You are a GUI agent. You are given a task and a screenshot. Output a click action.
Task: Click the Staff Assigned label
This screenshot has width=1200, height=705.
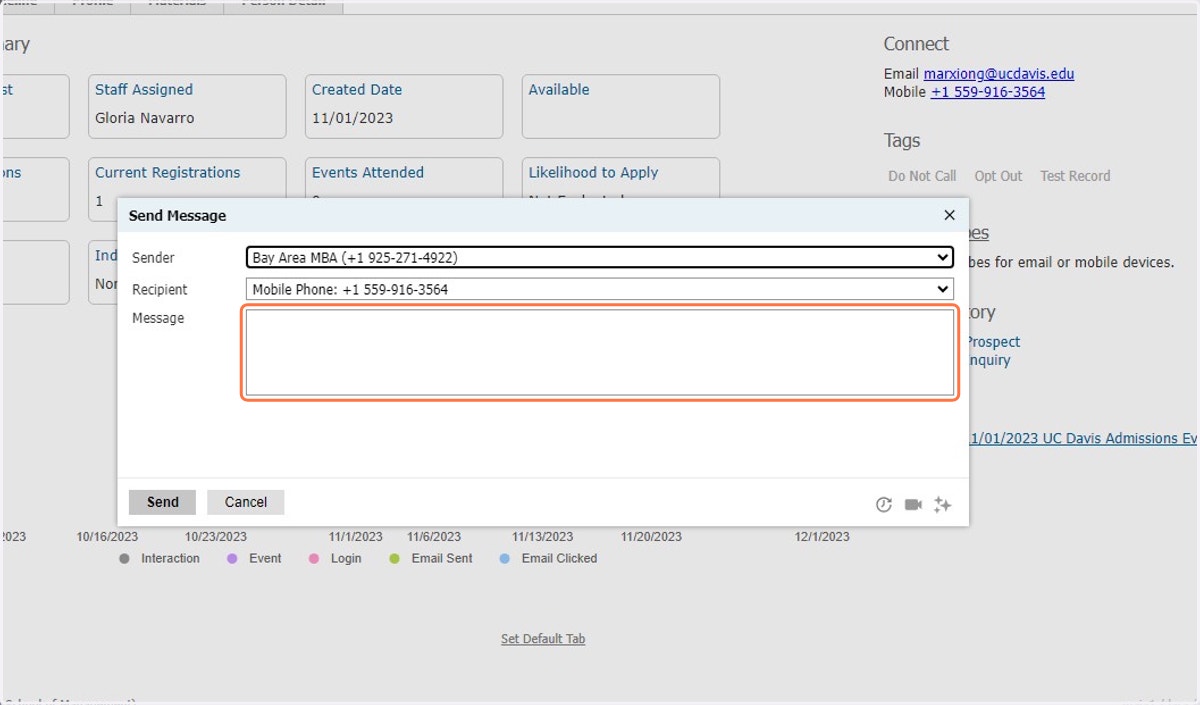coord(144,90)
